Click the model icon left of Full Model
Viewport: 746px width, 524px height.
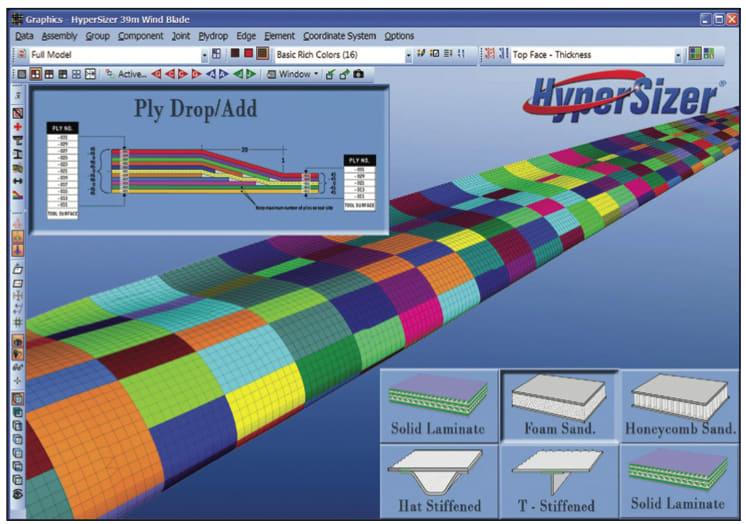click(21, 54)
